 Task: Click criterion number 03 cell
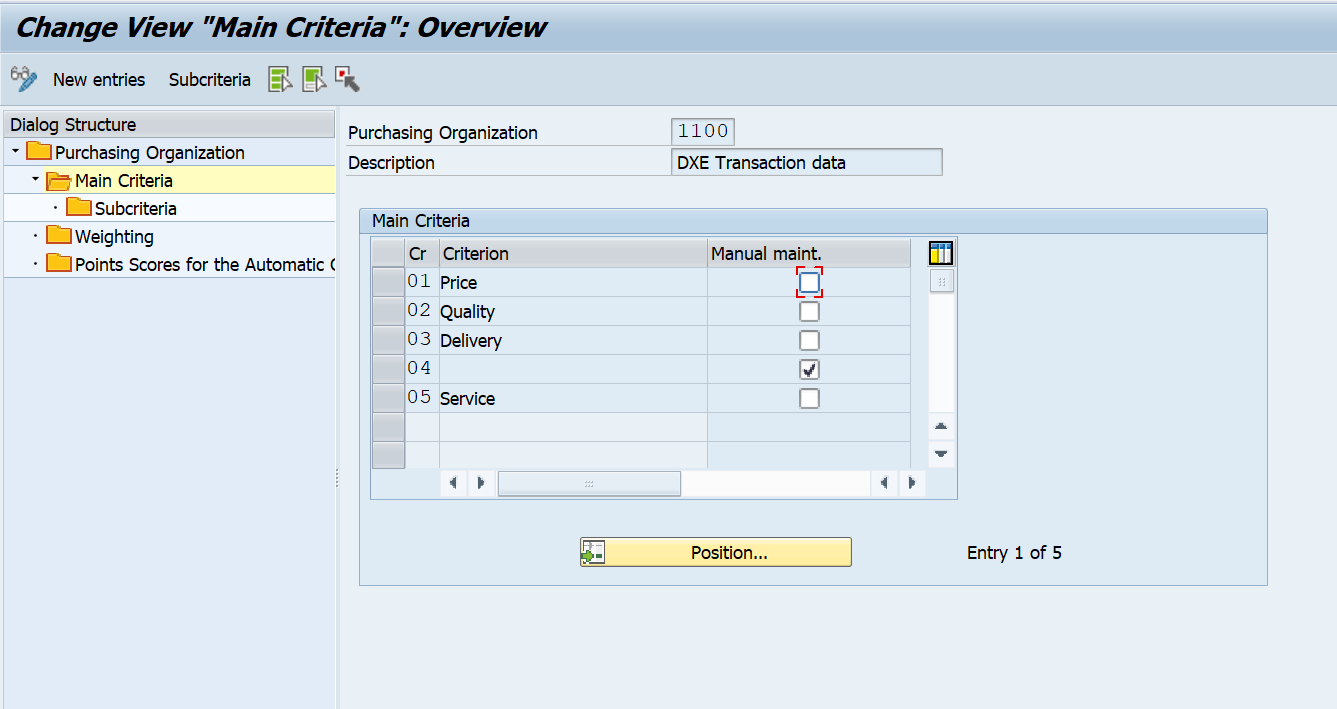(422, 341)
